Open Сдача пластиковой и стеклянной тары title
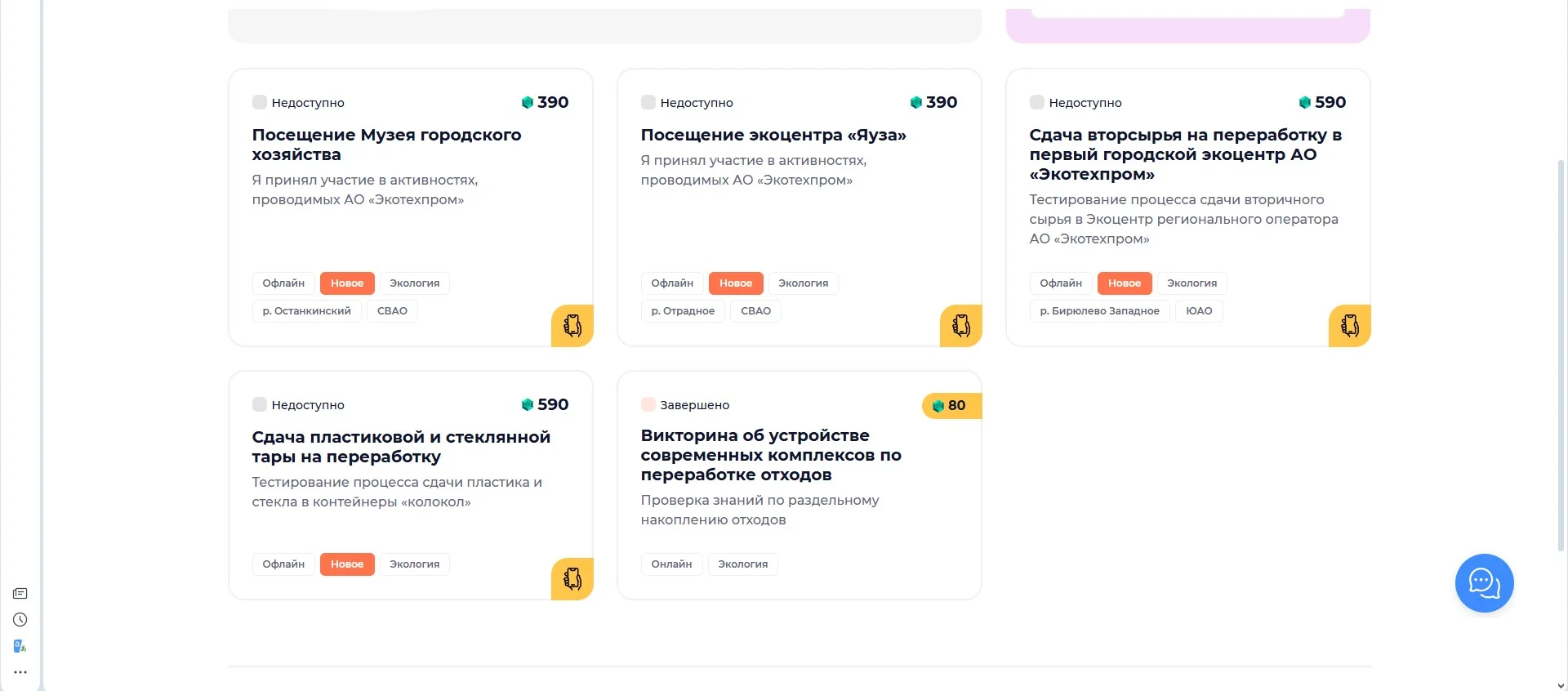1568x691 pixels. point(401,447)
